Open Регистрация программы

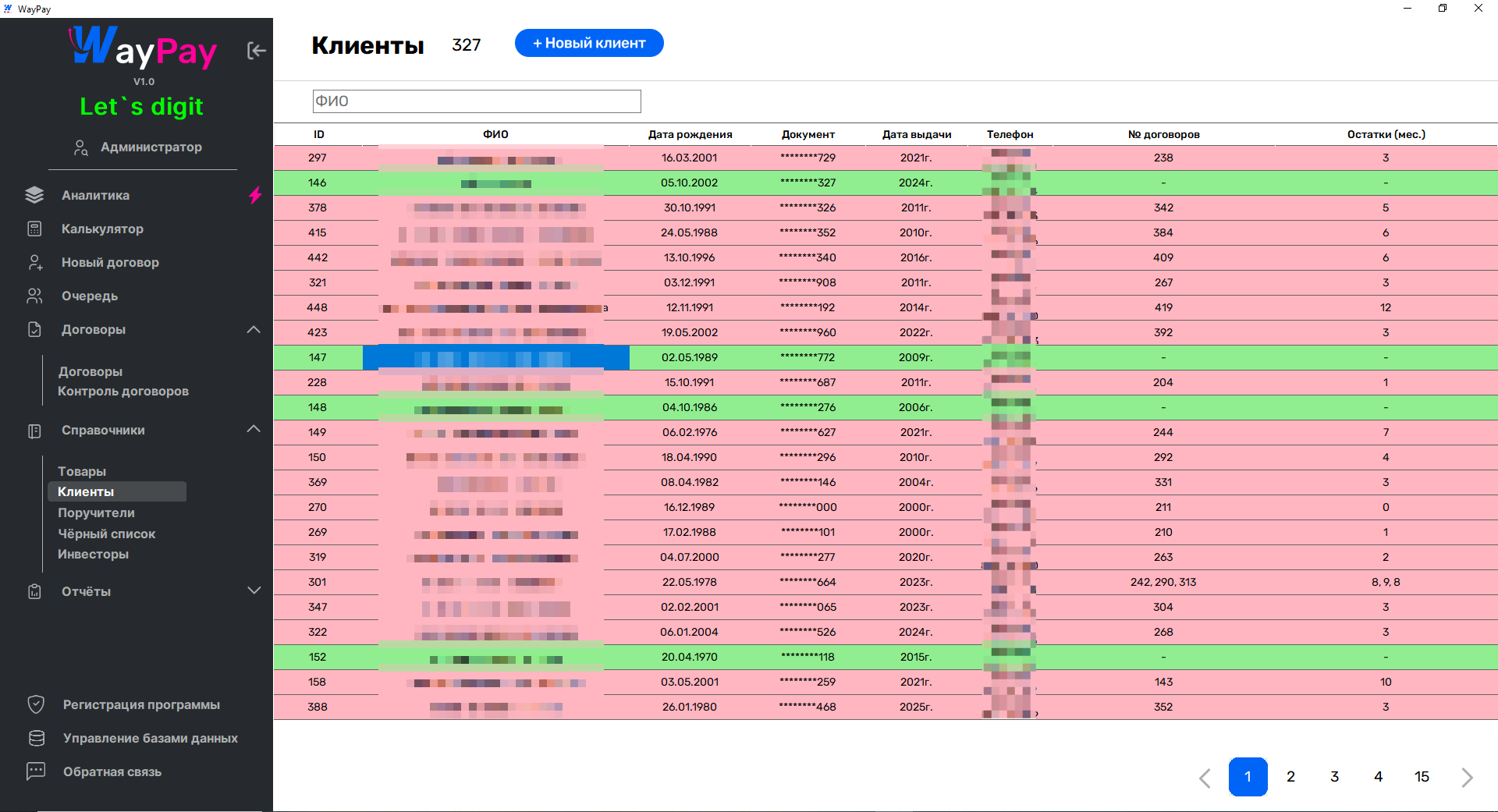coord(141,704)
